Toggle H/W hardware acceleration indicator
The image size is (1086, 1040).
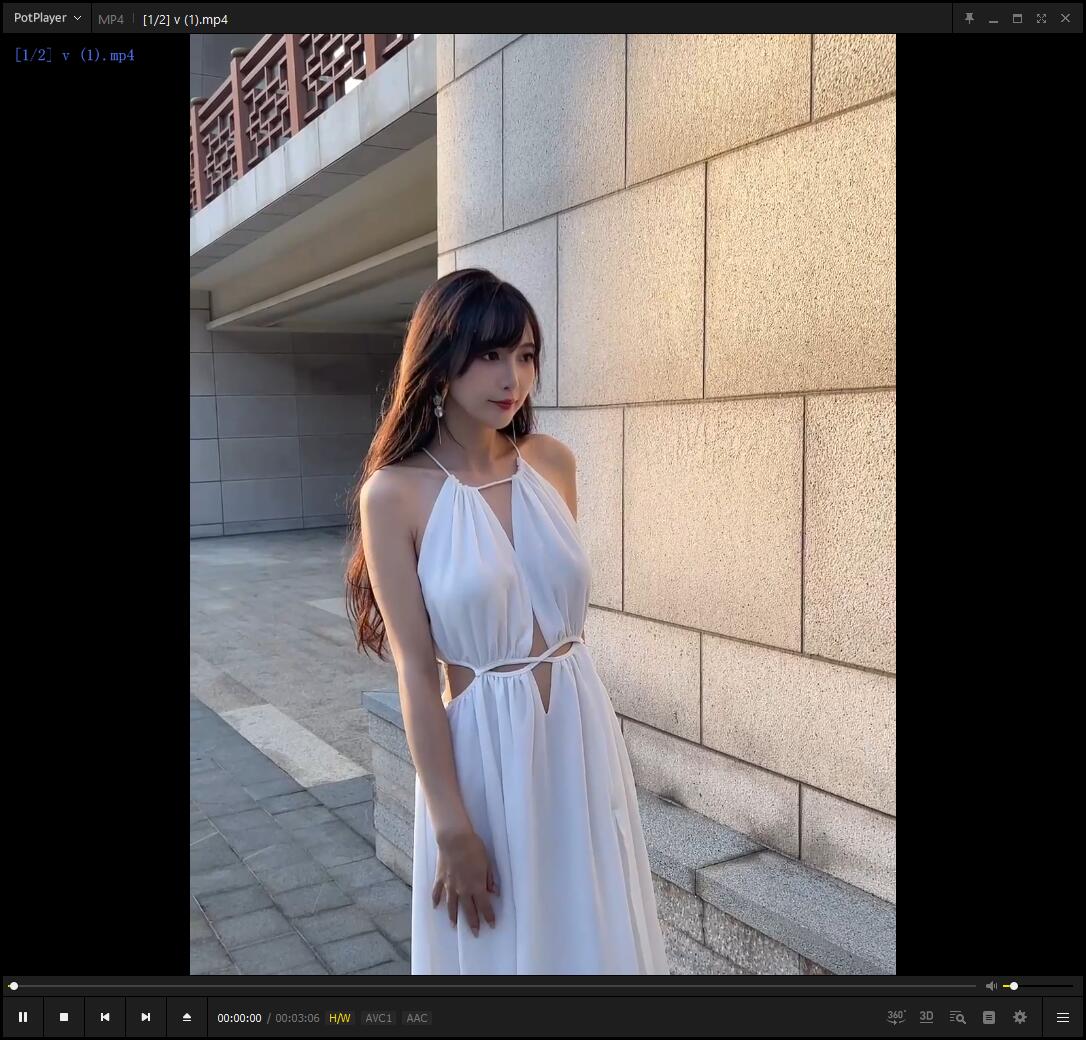(339, 1018)
